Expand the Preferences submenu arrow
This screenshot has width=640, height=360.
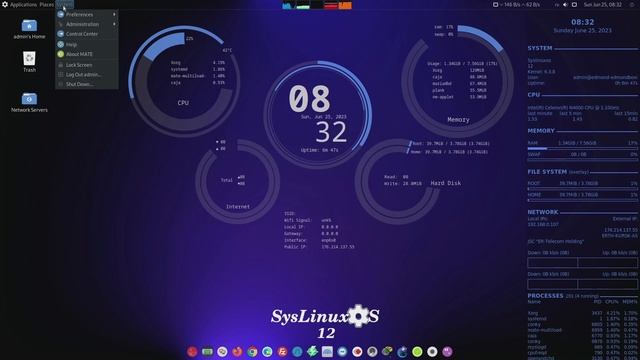coord(114,14)
